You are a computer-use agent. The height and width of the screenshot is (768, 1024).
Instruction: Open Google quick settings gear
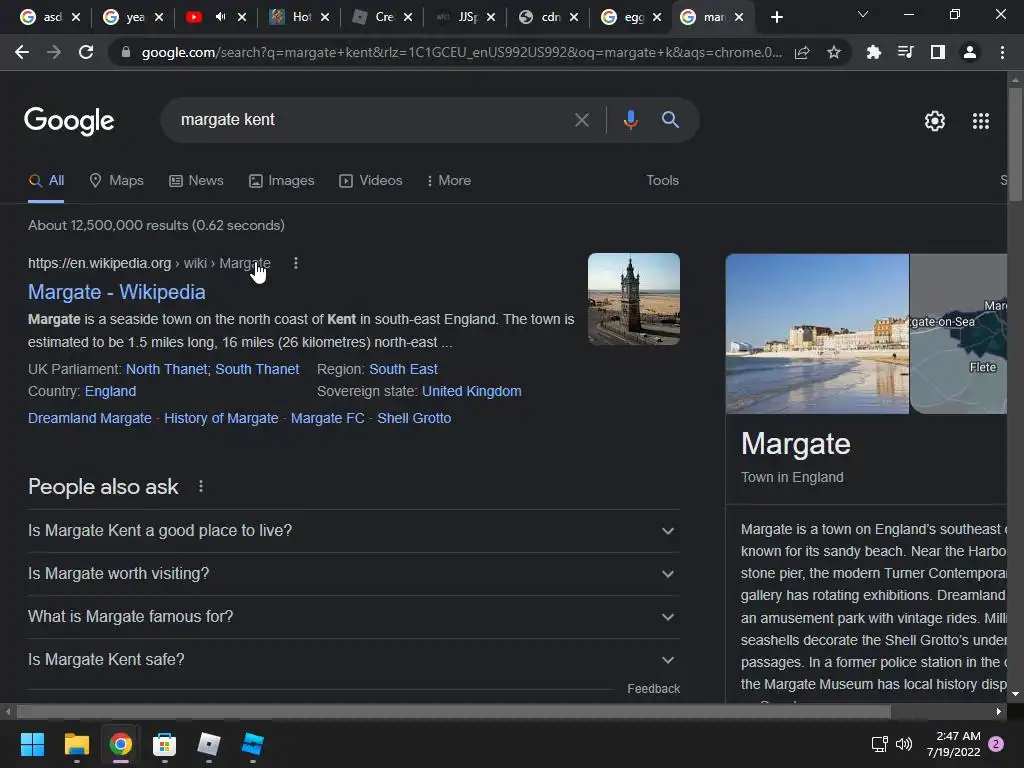tap(935, 121)
